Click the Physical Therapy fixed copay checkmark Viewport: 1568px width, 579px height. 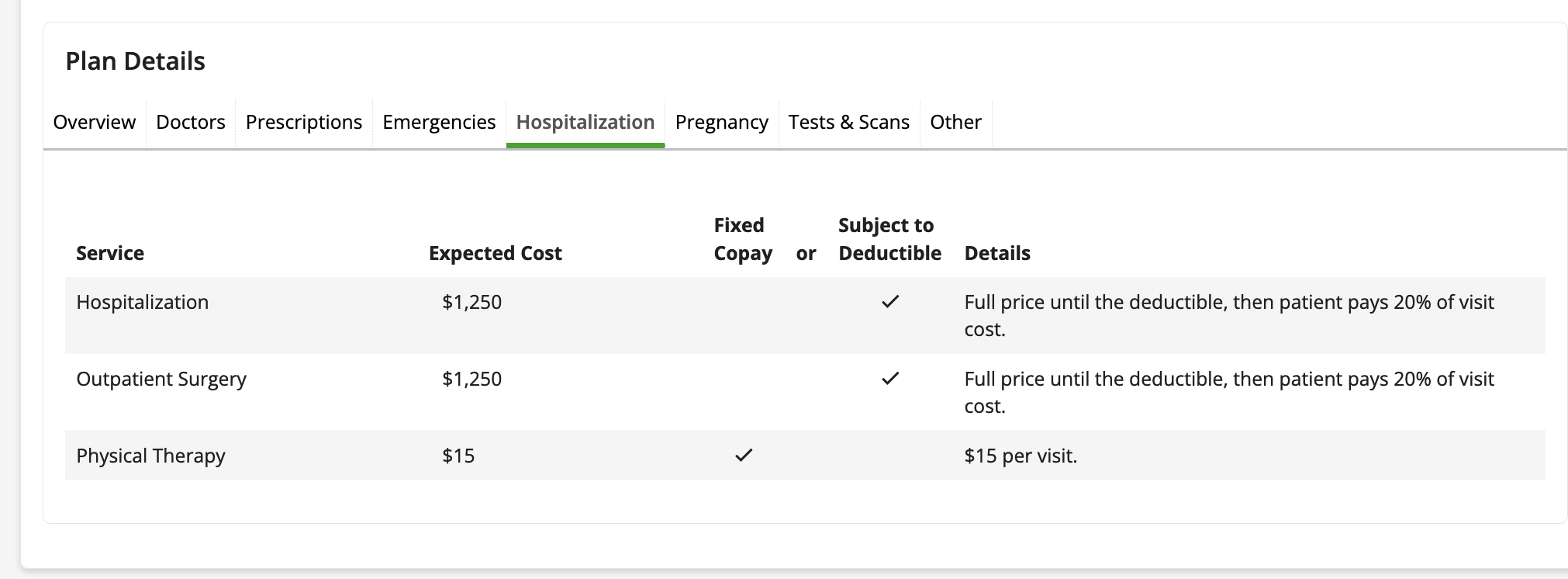pos(744,456)
